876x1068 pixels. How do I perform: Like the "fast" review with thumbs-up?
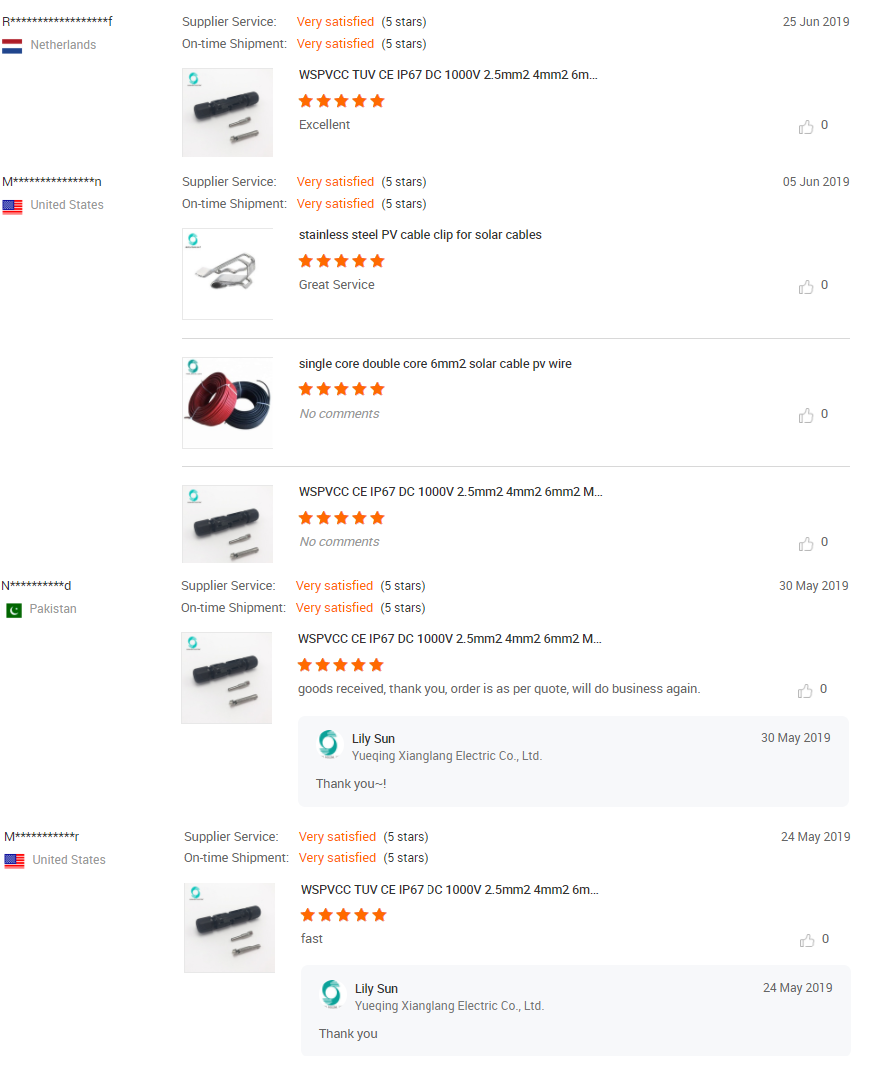pos(806,941)
